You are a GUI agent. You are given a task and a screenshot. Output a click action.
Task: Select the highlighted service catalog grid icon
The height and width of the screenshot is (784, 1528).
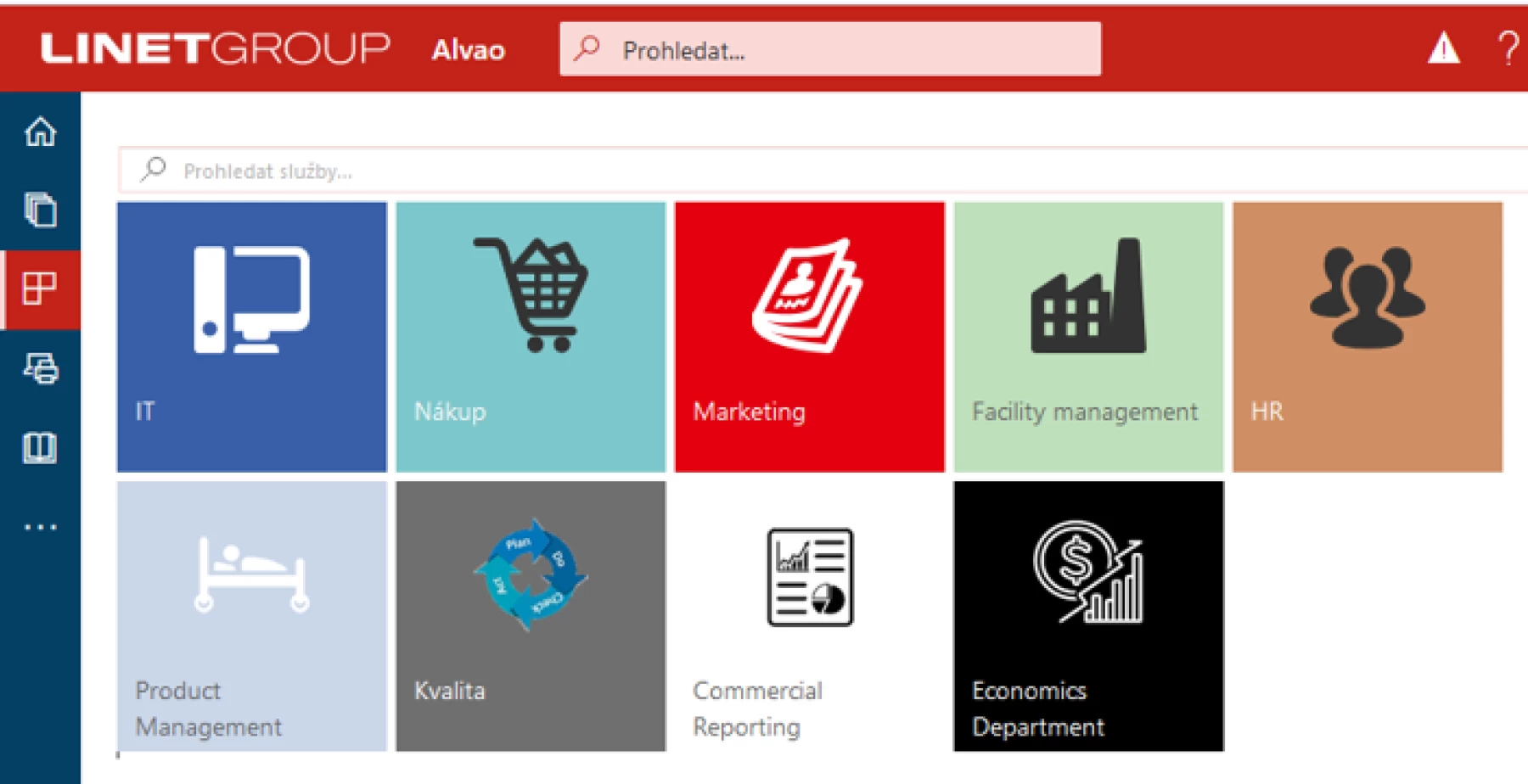(x=41, y=289)
